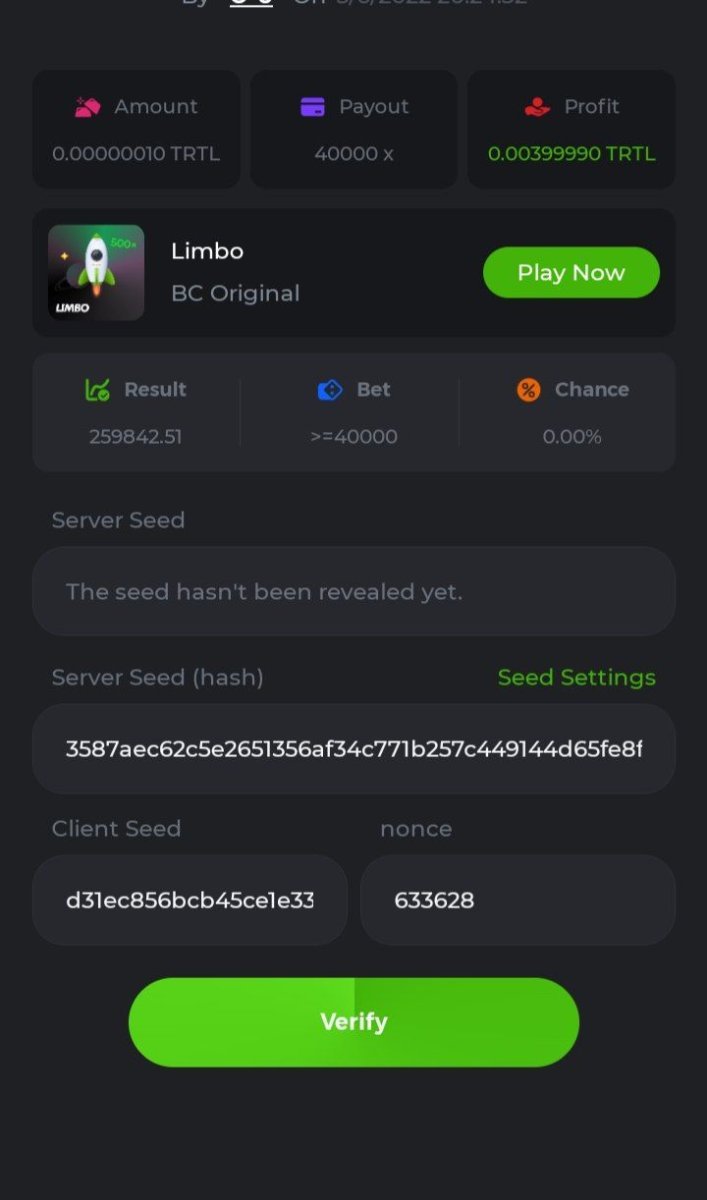Image resolution: width=707 pixels, height=1200 pixels.
Task: Click the green Result chart icon
Action: (x=98, y=390)
